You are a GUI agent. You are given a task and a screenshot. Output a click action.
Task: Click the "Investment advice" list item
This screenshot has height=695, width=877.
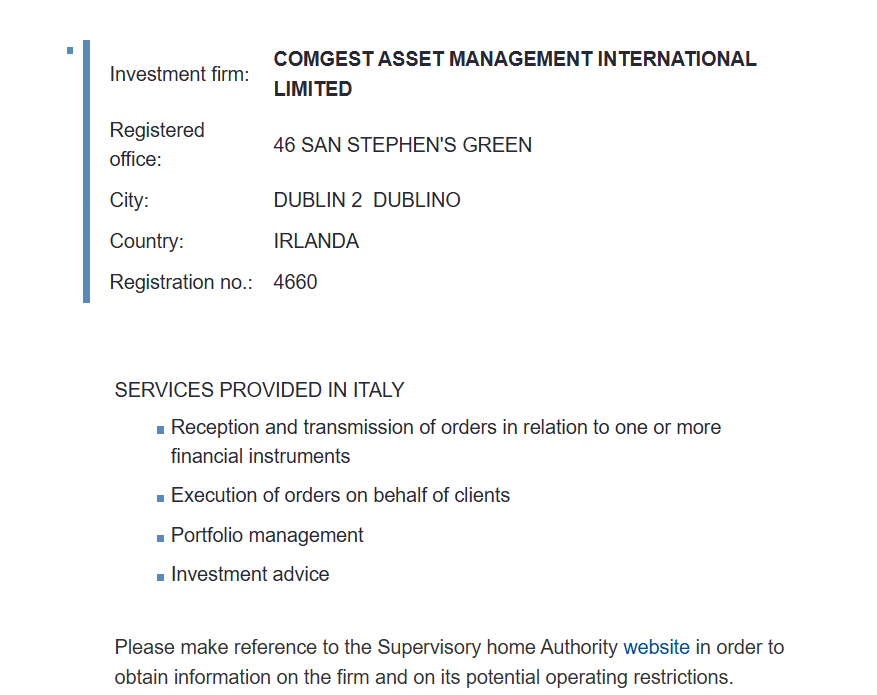[x=250, y=574]
